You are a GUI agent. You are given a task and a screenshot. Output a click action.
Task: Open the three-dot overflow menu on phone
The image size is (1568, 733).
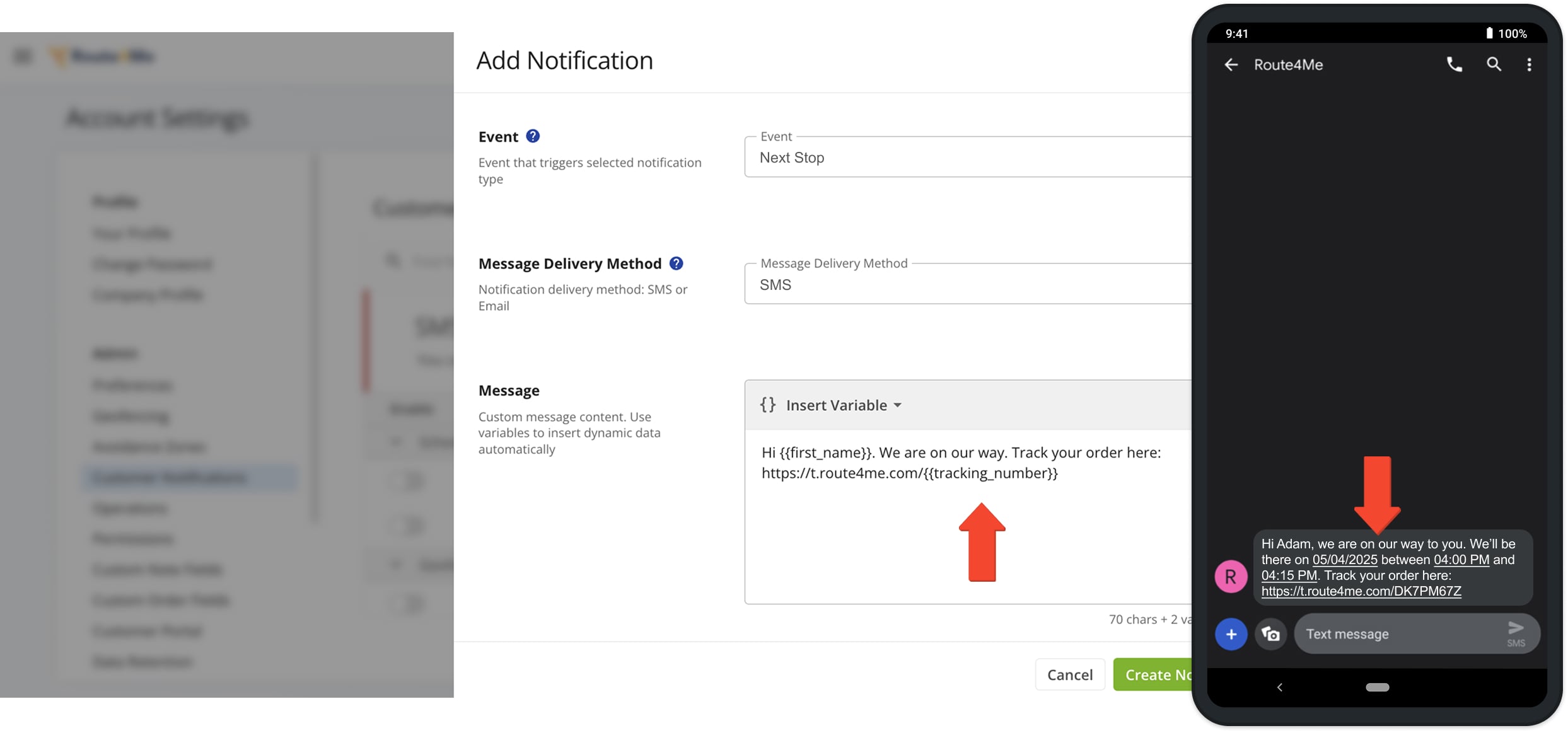[x=1529, y=64]
